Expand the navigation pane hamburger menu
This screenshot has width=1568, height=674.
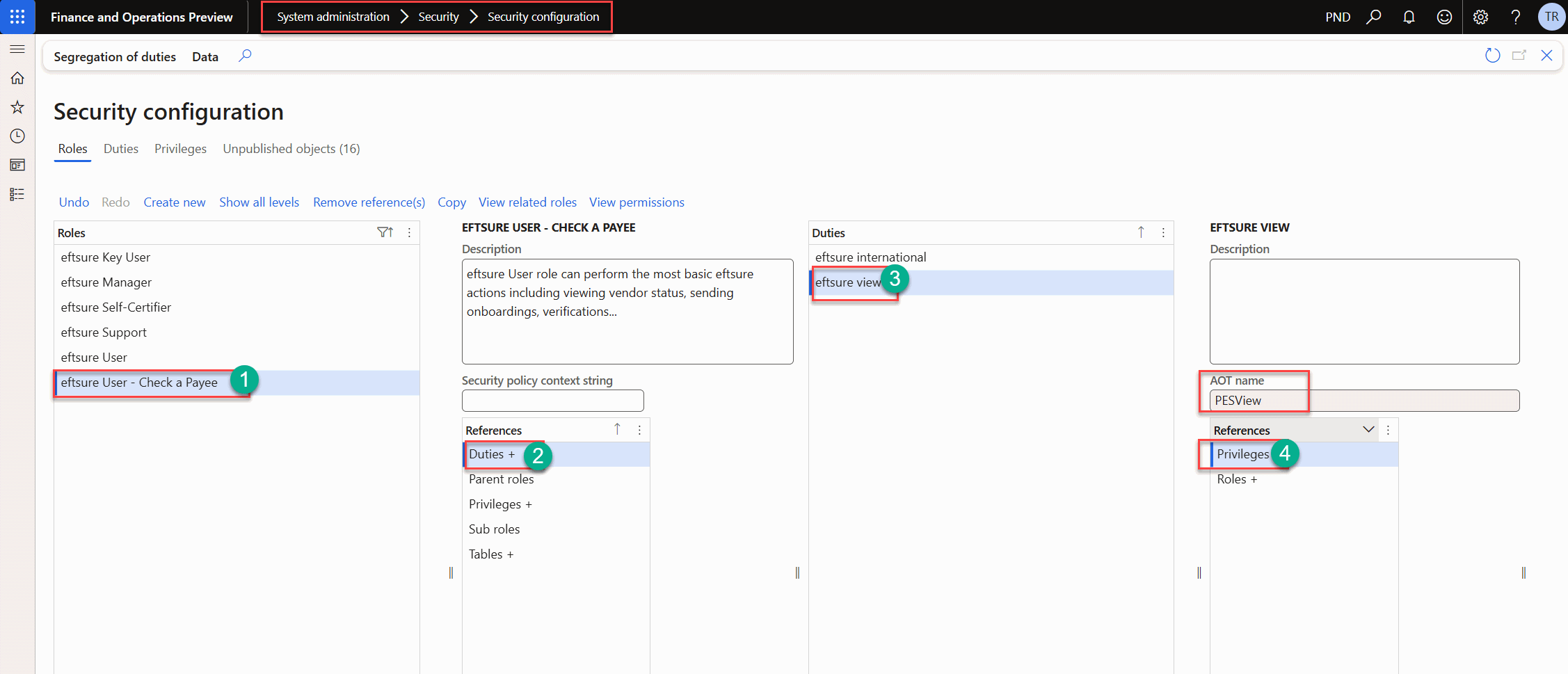(17, 49)
